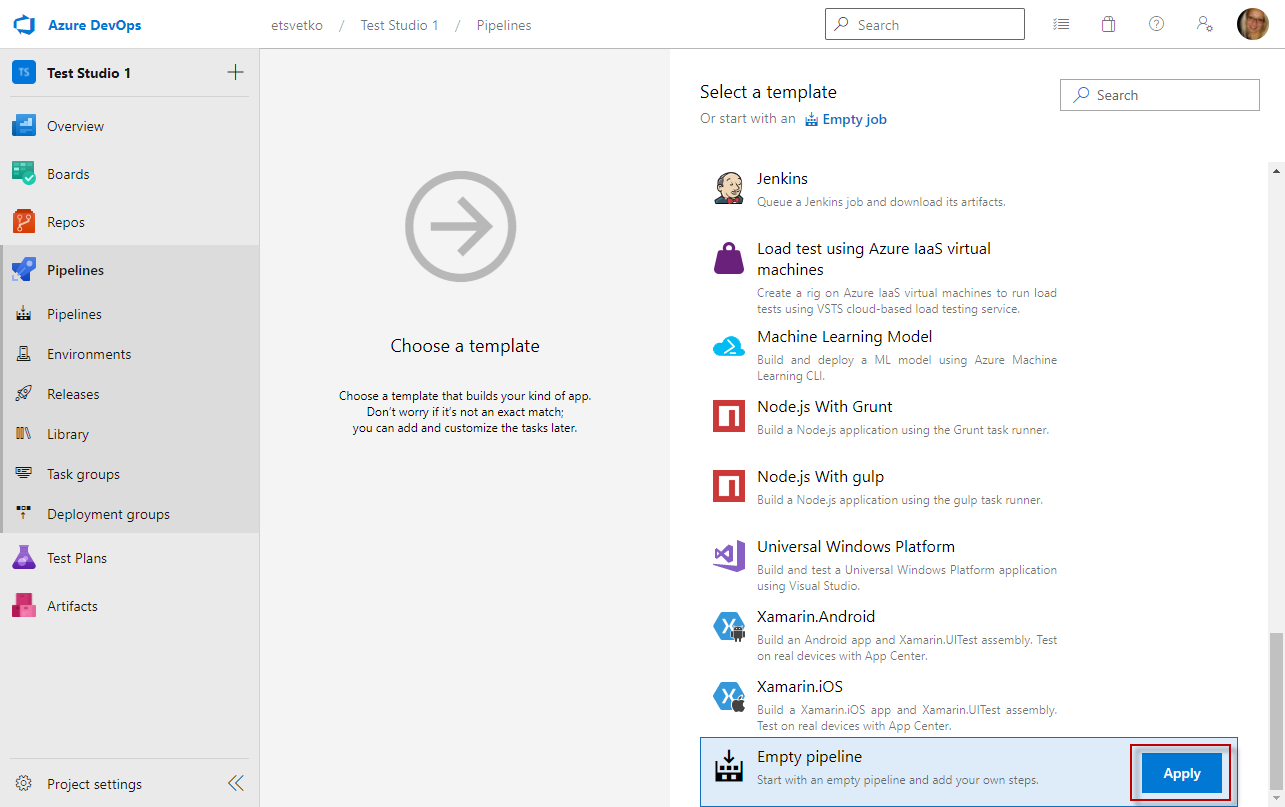1285x807 pixels.
Task: Select the Xamarin.iOS icon
Action: [x=728, y=696]
